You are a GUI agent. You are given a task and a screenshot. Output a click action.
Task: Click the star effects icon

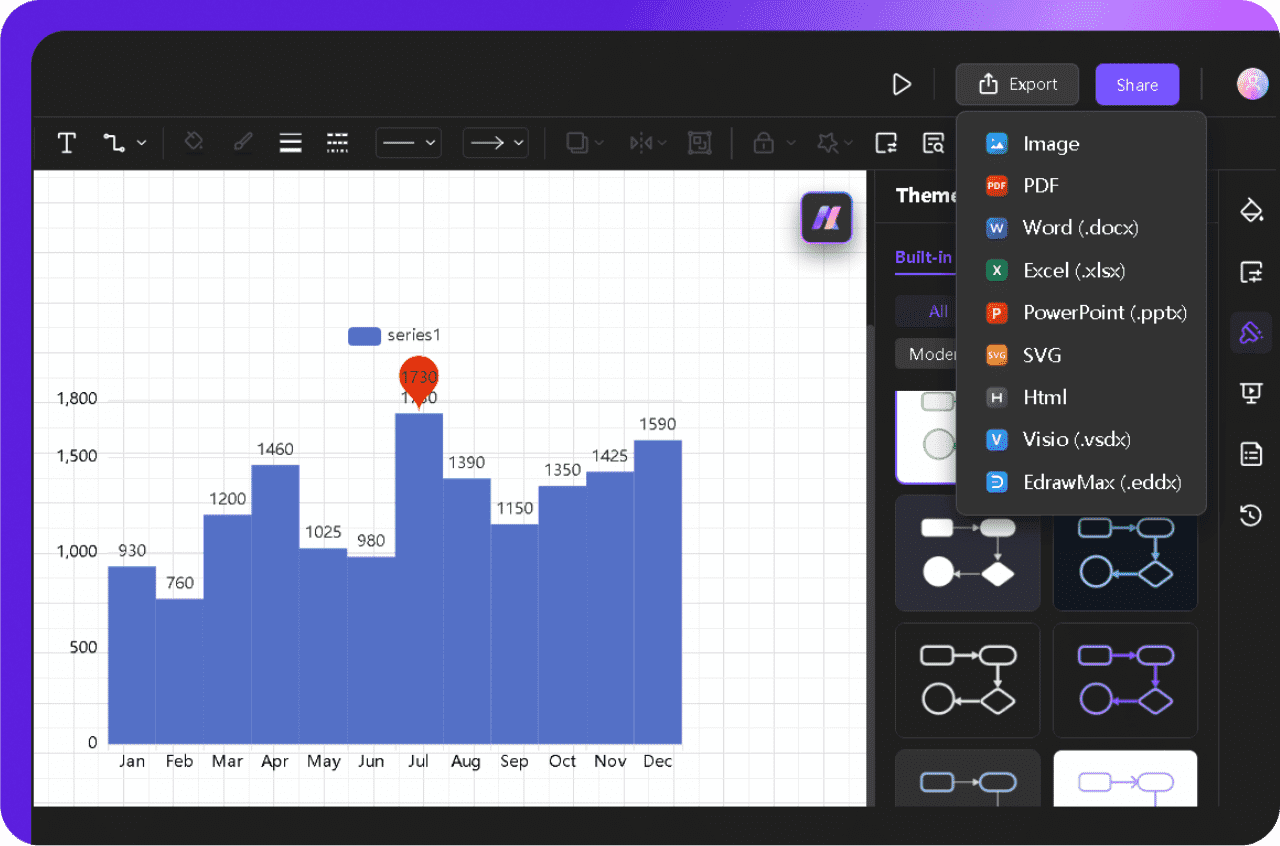pos(827,143)
